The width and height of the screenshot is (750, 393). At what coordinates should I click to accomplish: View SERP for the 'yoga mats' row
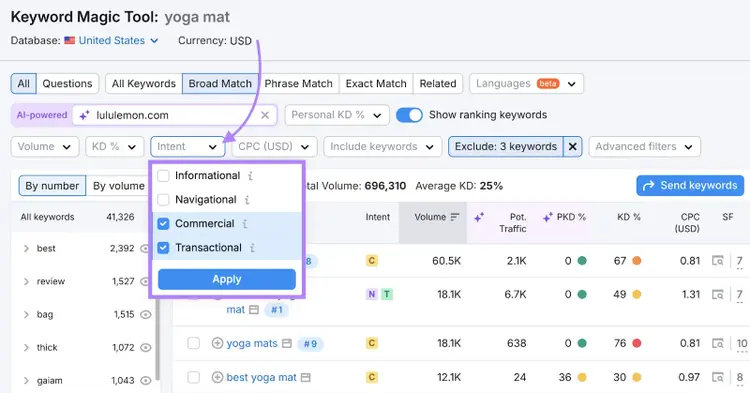(x=717, y=343)
